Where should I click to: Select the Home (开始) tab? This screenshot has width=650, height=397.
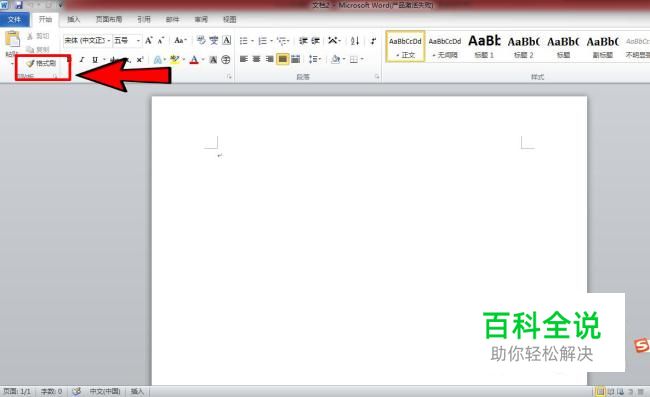pos(45,19)
